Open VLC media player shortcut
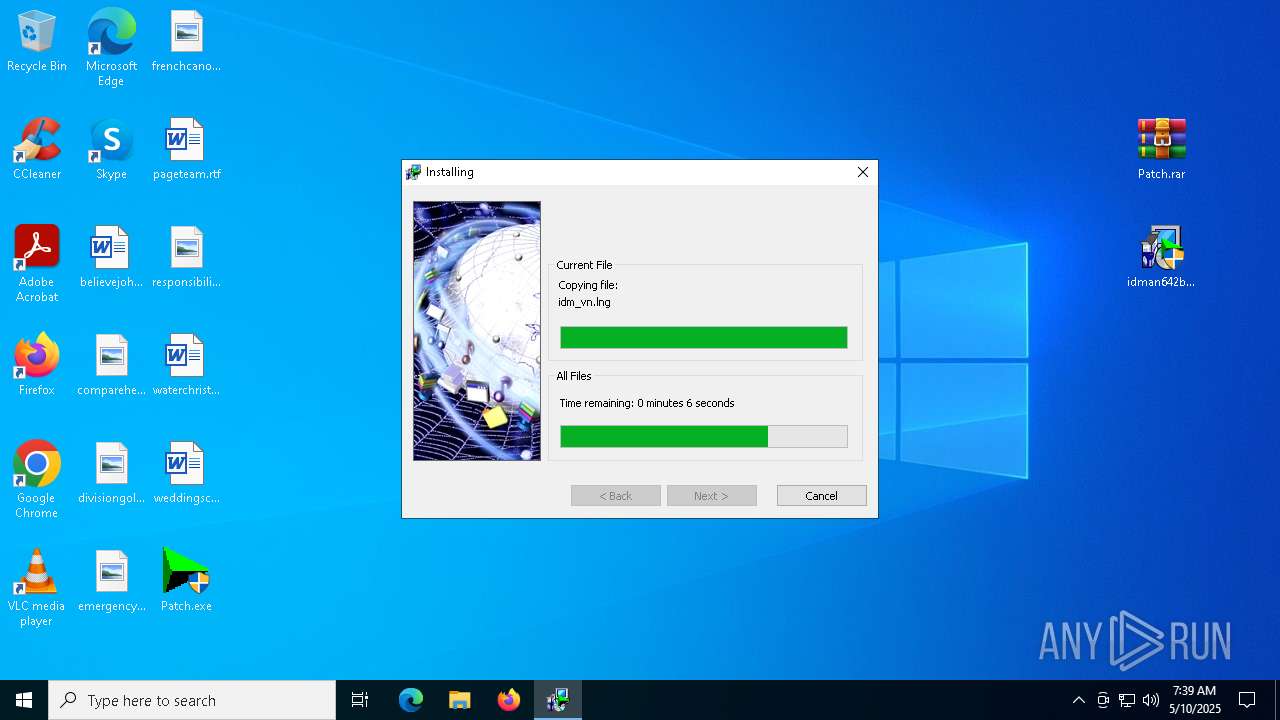This screenshot has width=1280, height=720. click(37, 588)
